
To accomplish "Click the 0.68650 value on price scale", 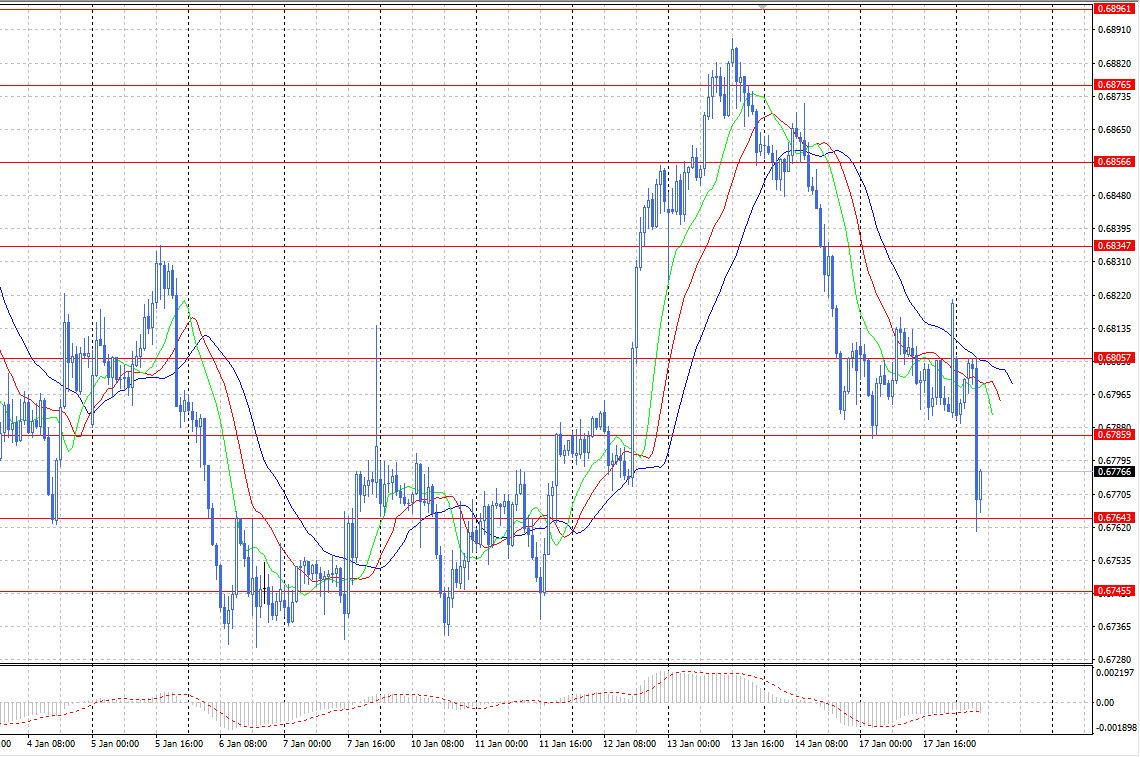I will [1114, 130].
